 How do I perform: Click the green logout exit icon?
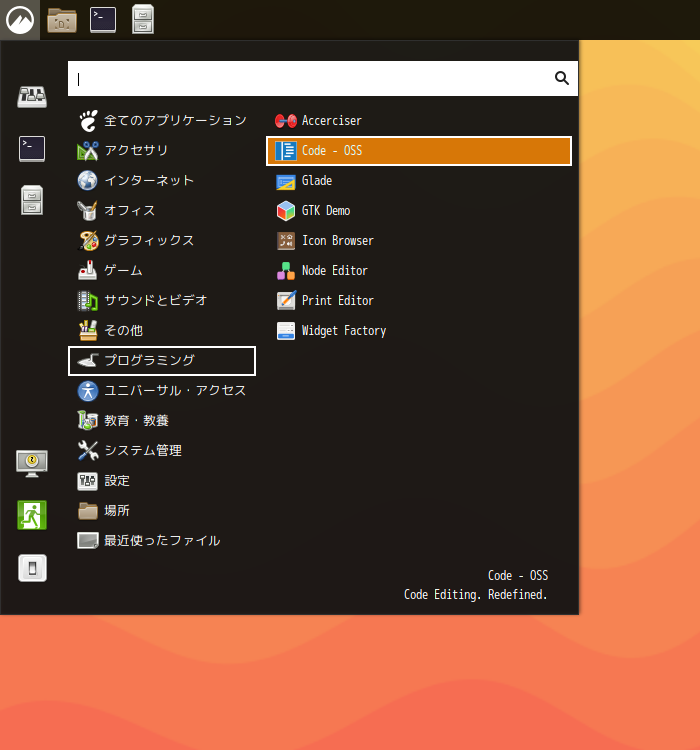click(32, 515)
